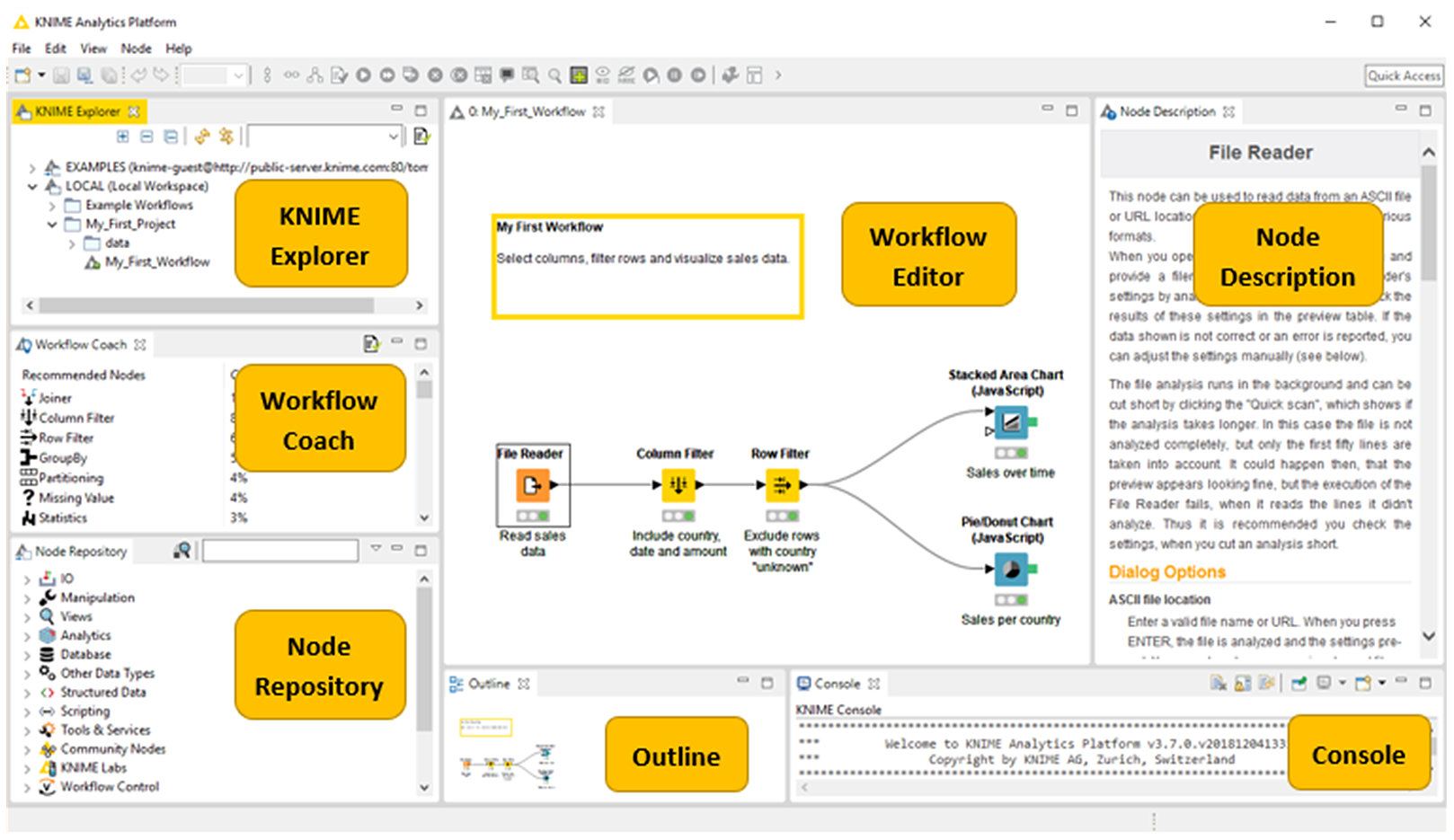The width and height of the screenshot is (1454, 840).
Task: Open the View menu
Action: (93, 49)
